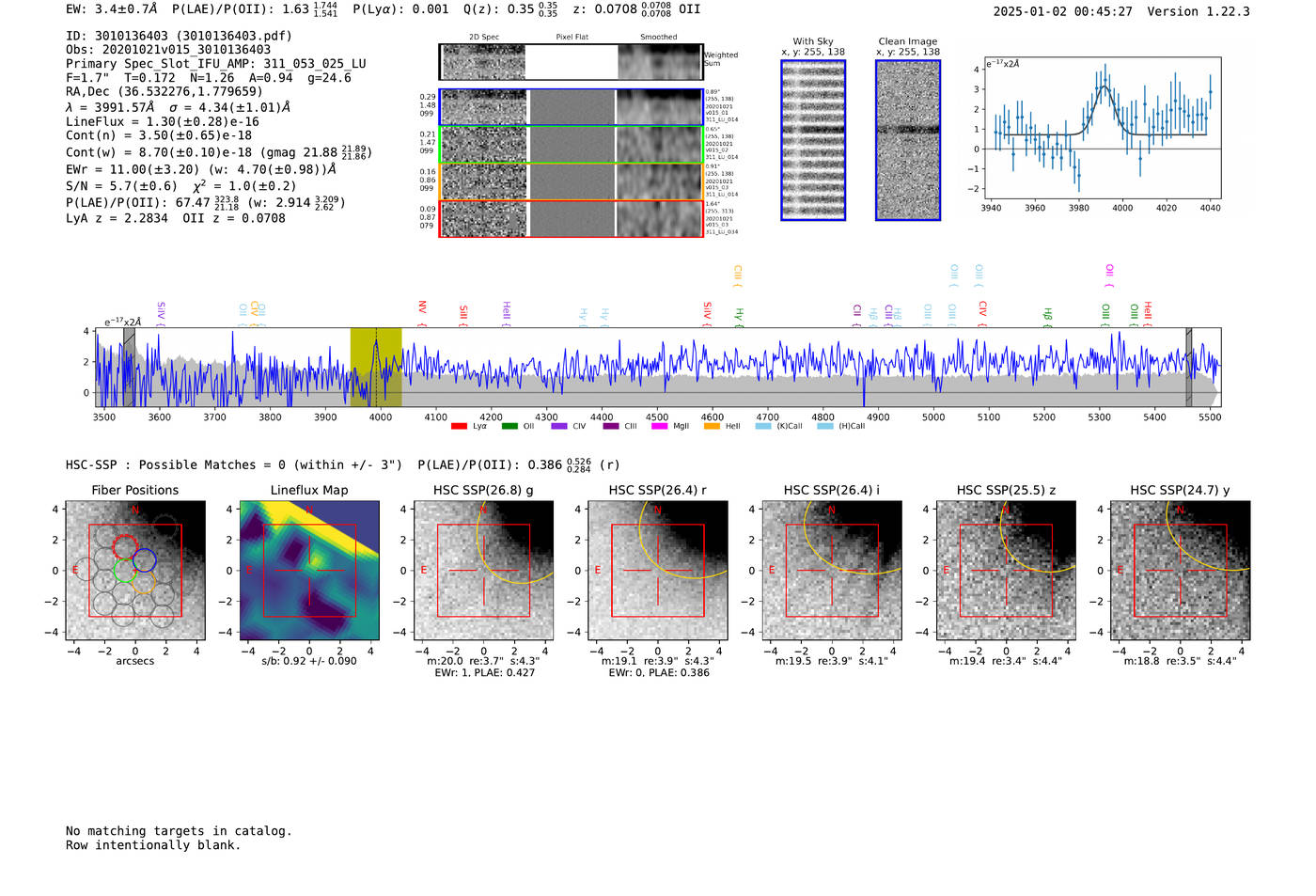The width and height of the screenshot is (1316, 896).
Task: Select the ID: 3010136403 text line
Action: pos(180,36)
